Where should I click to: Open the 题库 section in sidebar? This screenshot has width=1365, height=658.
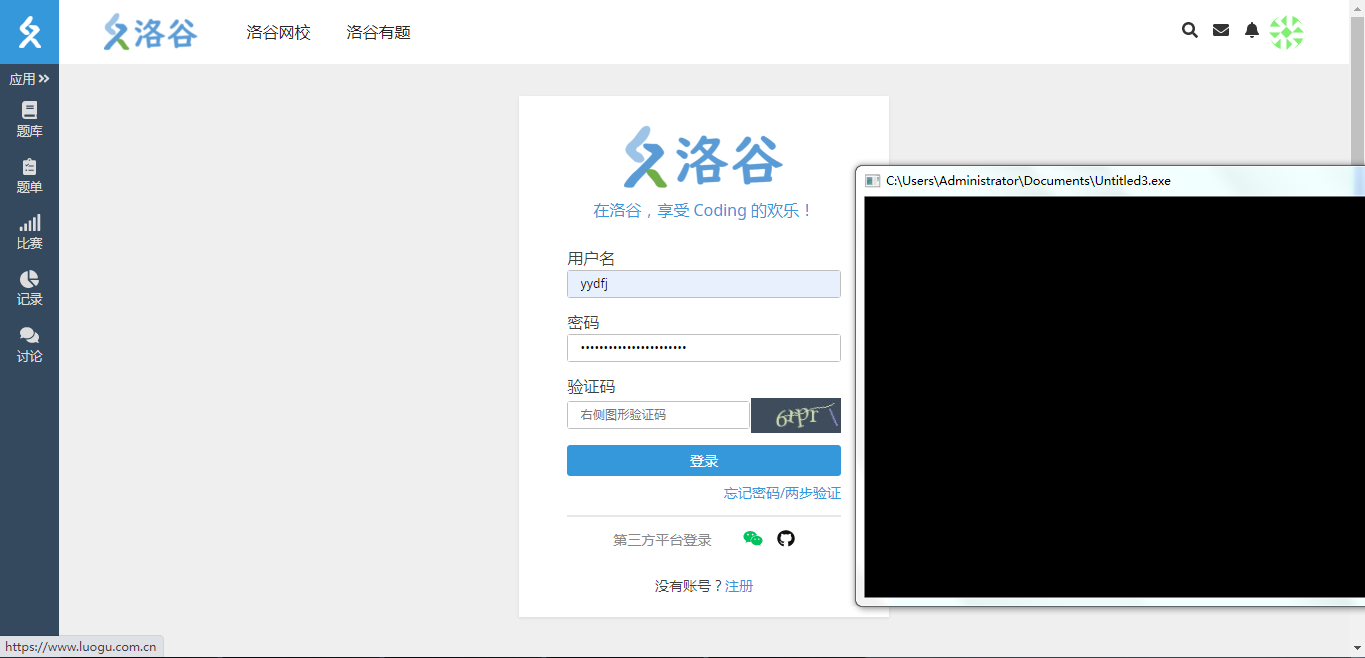pyautogui.click(x=29, y=118)
